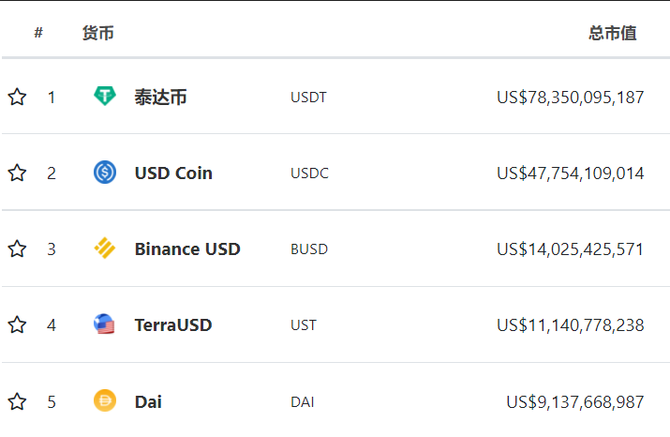Image resolution: width=670 pixels, height=437 pixels.
Task: Toggle favorite star for Dai
Action: [17, 402]
